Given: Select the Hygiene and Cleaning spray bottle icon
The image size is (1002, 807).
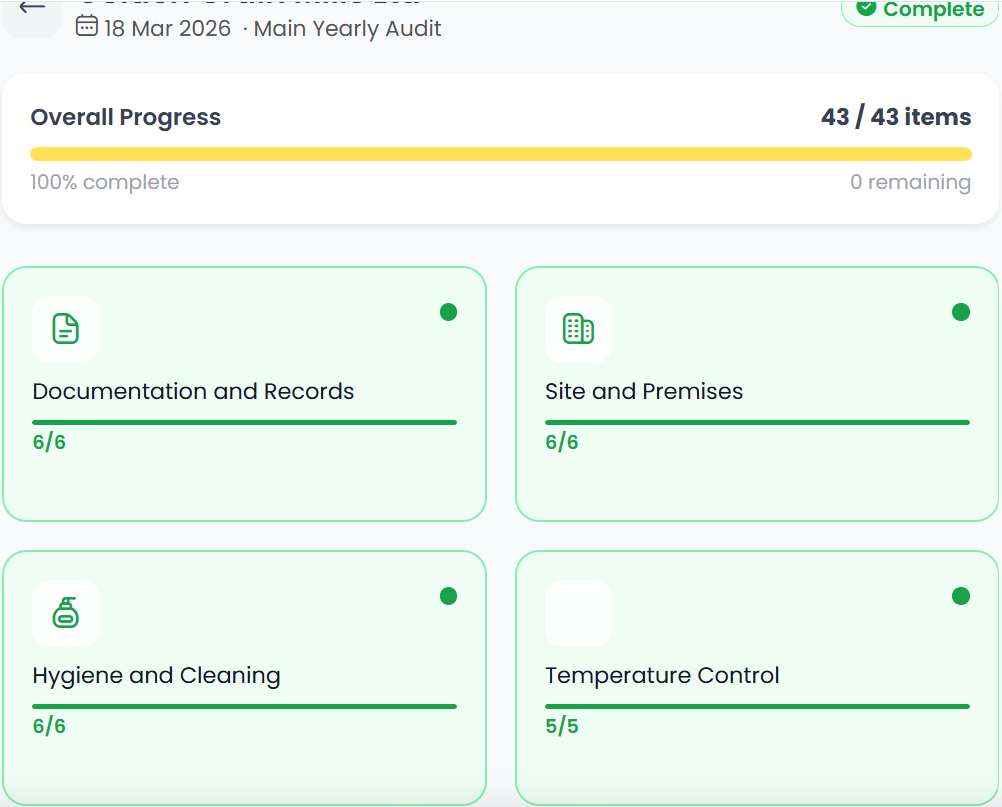Looking at the screenshot, I should 65,613.
